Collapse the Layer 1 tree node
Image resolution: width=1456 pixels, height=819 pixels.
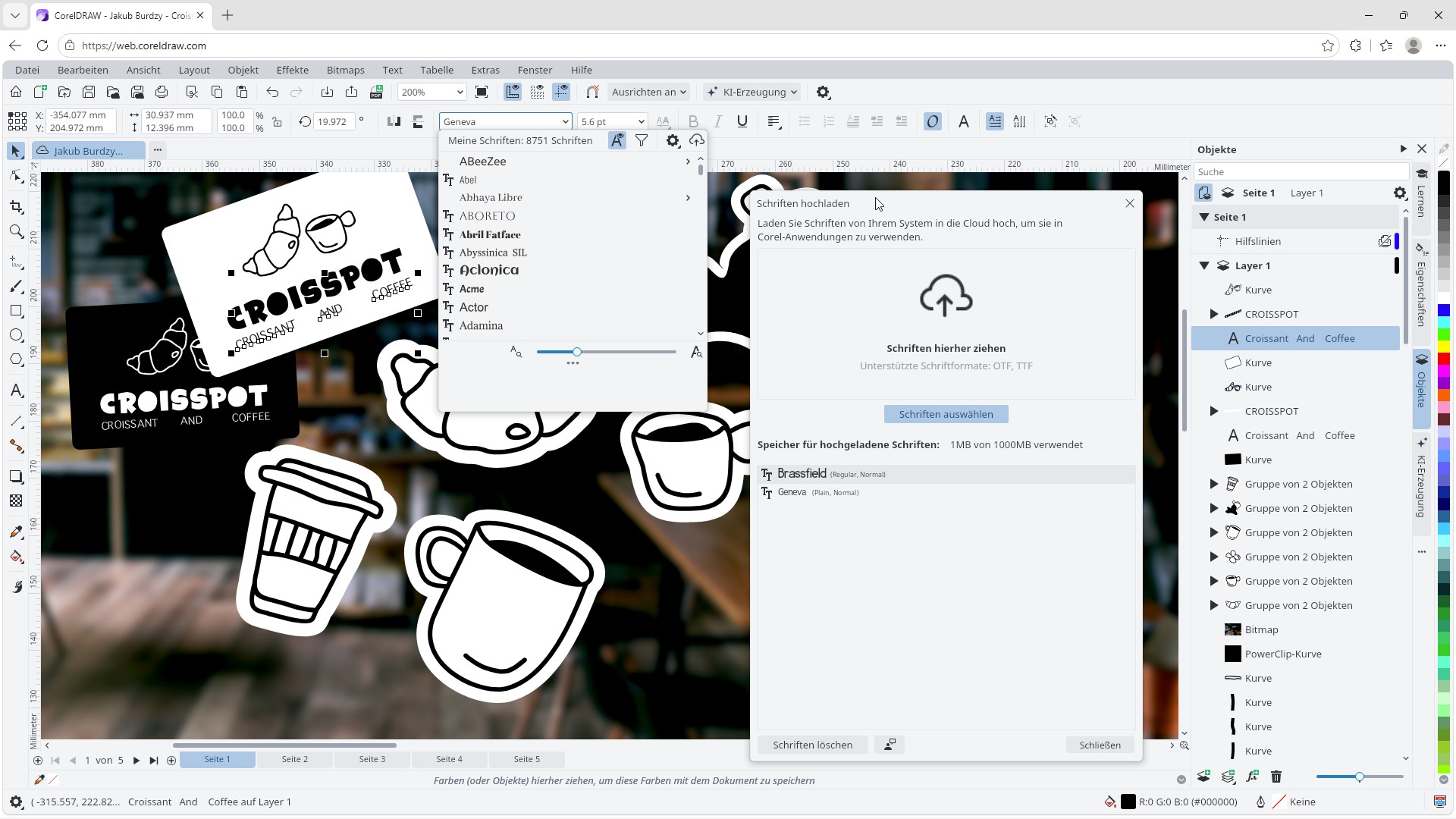[x=1204, y=265]
